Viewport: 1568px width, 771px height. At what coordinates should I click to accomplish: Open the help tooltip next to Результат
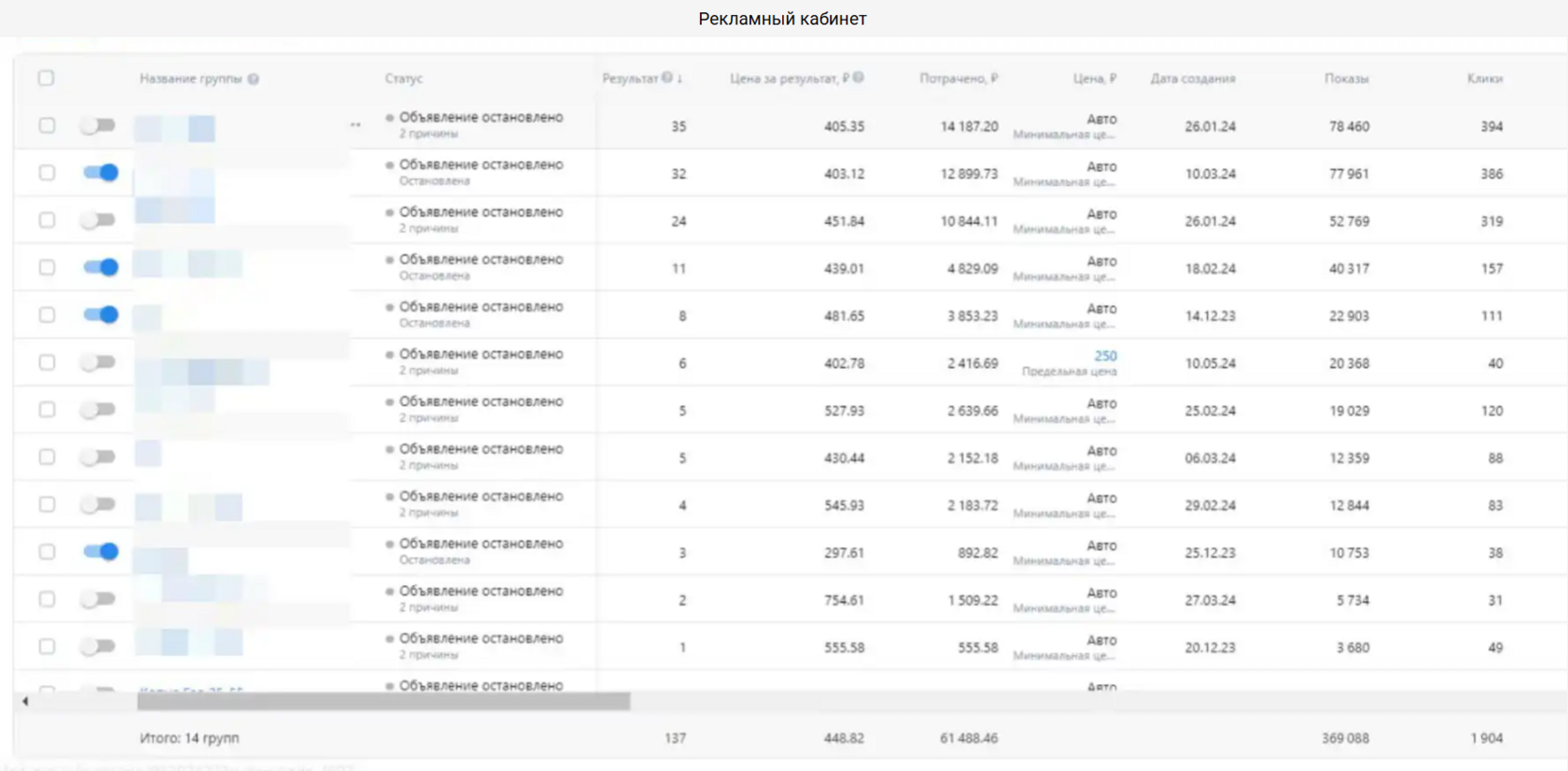tap(667, 78)
